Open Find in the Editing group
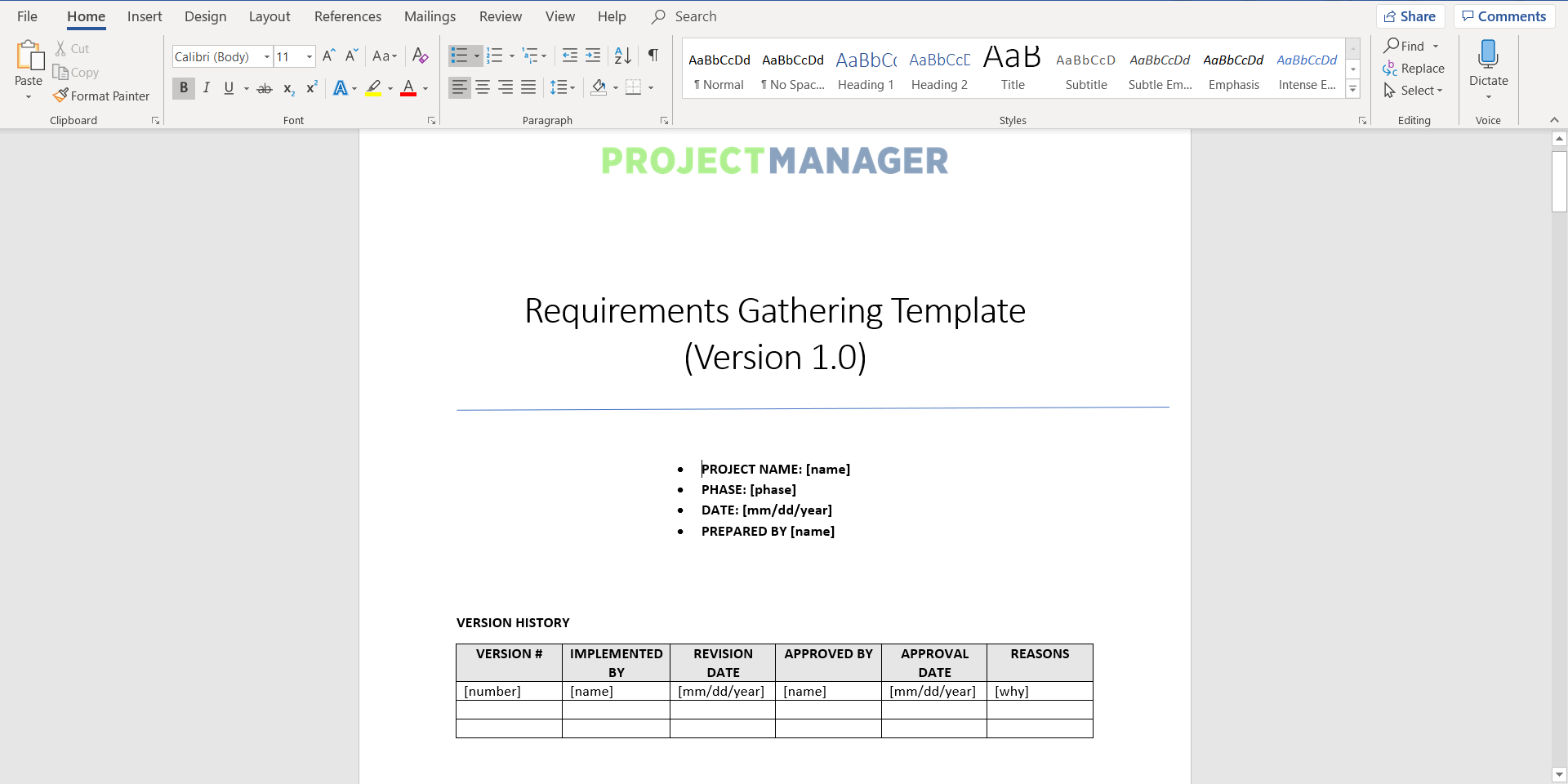1568x784 pixels. [x=1404, y=46]
